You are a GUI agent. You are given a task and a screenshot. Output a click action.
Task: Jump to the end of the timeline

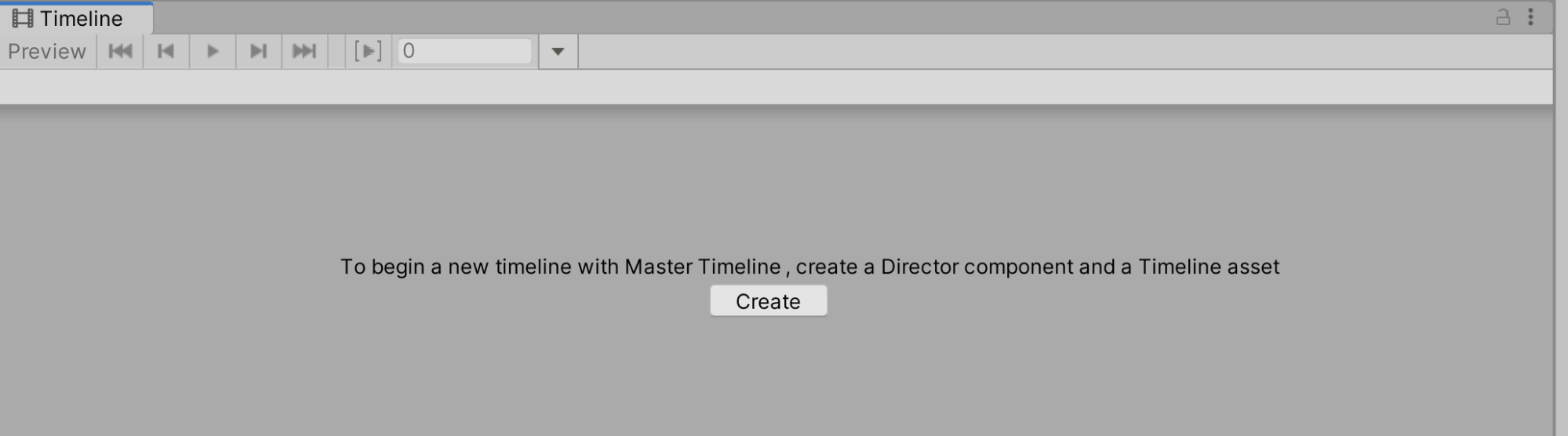pyautogui.click(x=304, y=52)
